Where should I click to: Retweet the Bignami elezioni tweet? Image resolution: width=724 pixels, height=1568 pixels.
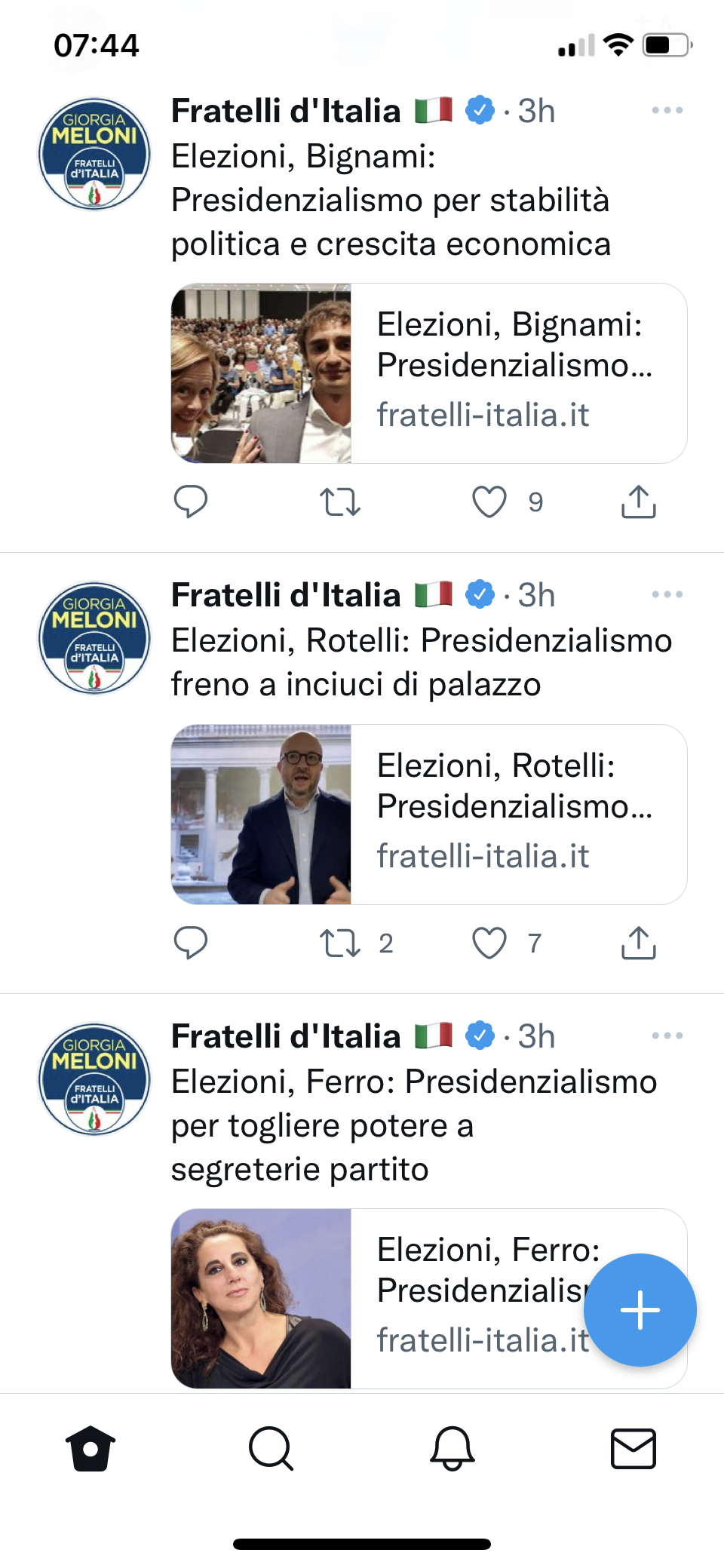pyautogui.click(x=339, y=502)
